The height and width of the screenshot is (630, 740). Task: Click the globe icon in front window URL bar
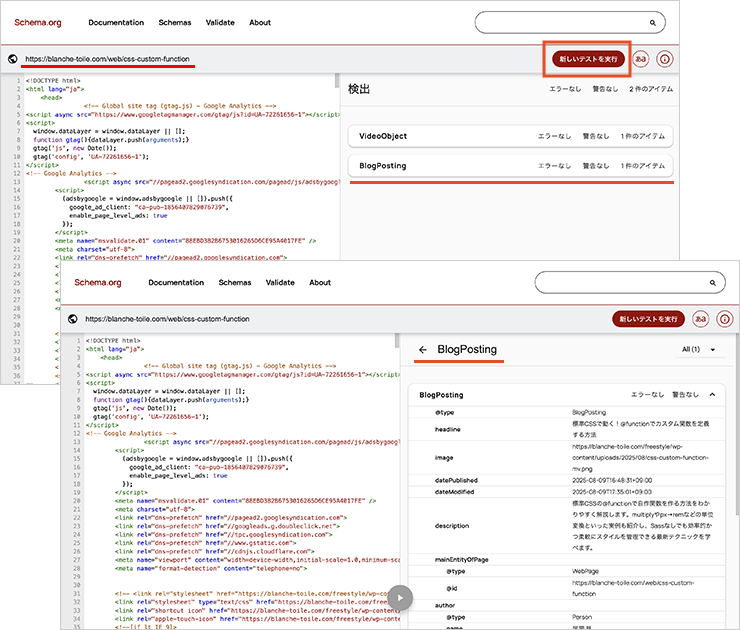73,319
